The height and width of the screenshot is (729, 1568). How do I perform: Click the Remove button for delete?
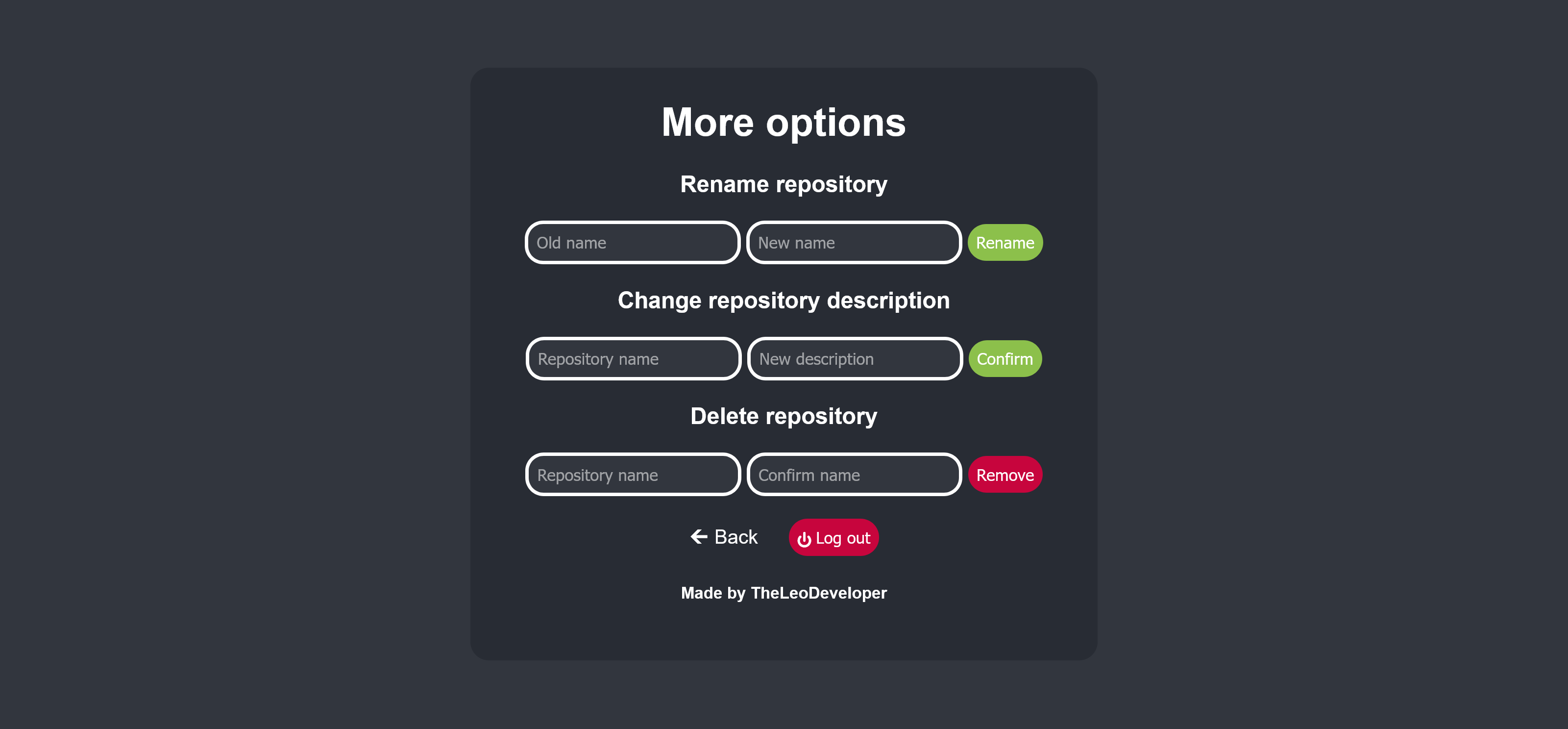pyautogui.click(x=1005, y=474)
